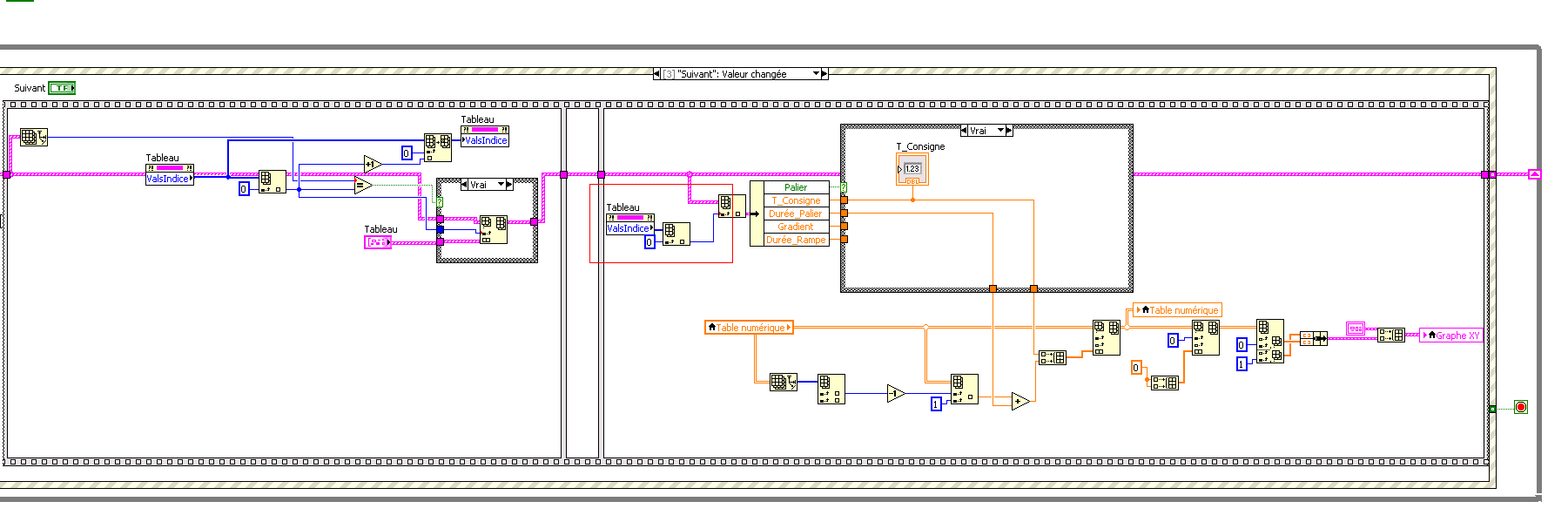Select Array Size node below Table numérique
Screen dimensions: 1568x522
click(784, 382)
